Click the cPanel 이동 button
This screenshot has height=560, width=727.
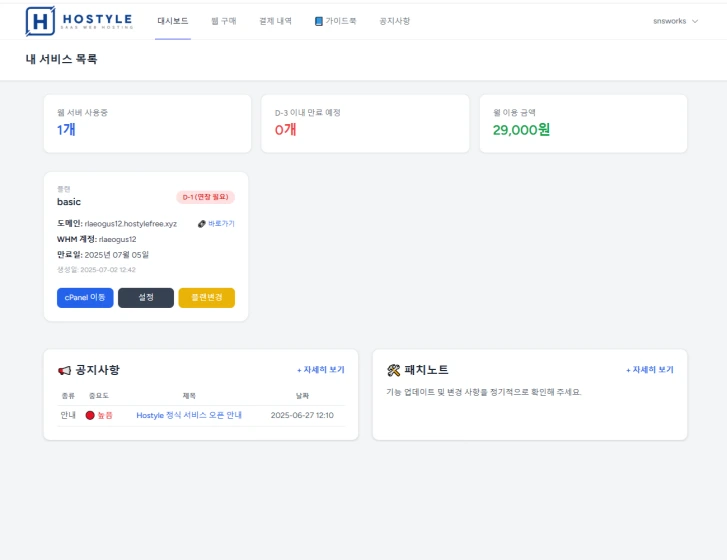(x=85, y=298)
